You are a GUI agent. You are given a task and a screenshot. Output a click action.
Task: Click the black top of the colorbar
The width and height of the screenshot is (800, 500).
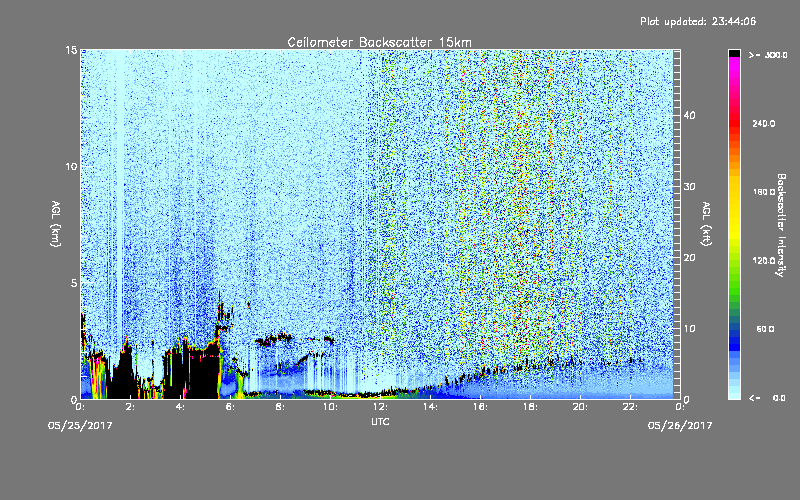(x=734, y=53)
